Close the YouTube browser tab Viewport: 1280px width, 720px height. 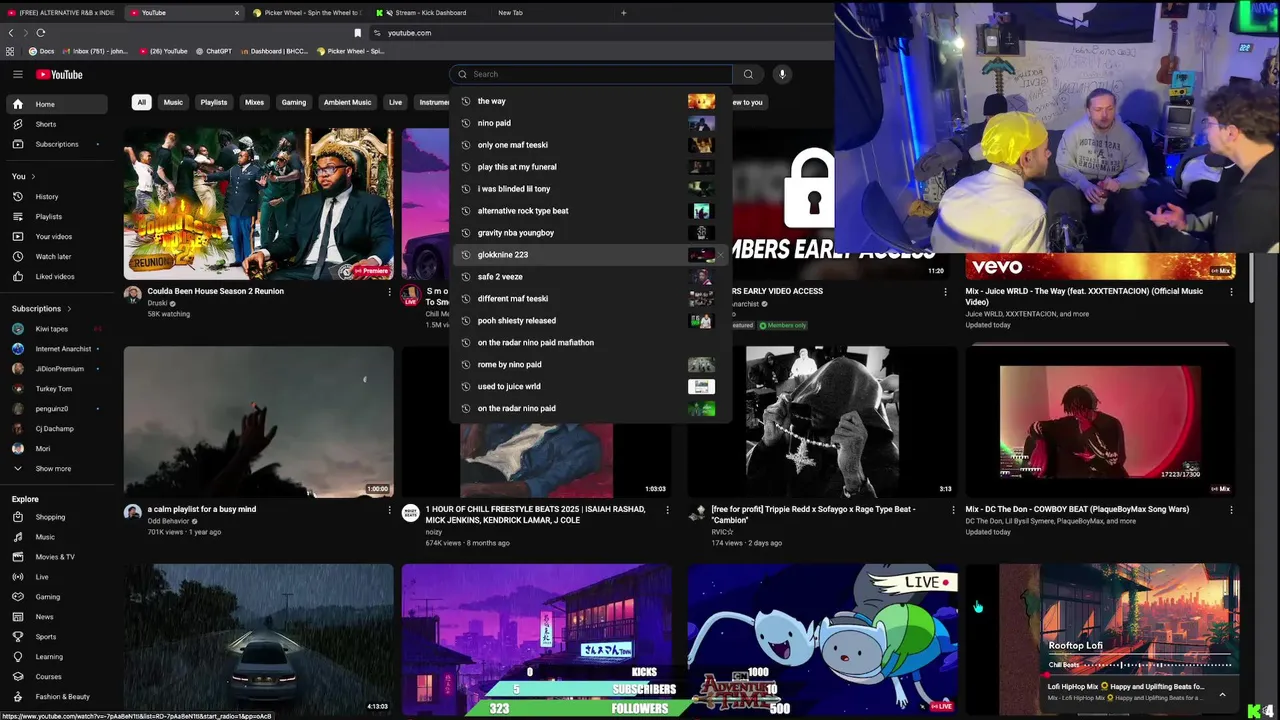(237, 13)
